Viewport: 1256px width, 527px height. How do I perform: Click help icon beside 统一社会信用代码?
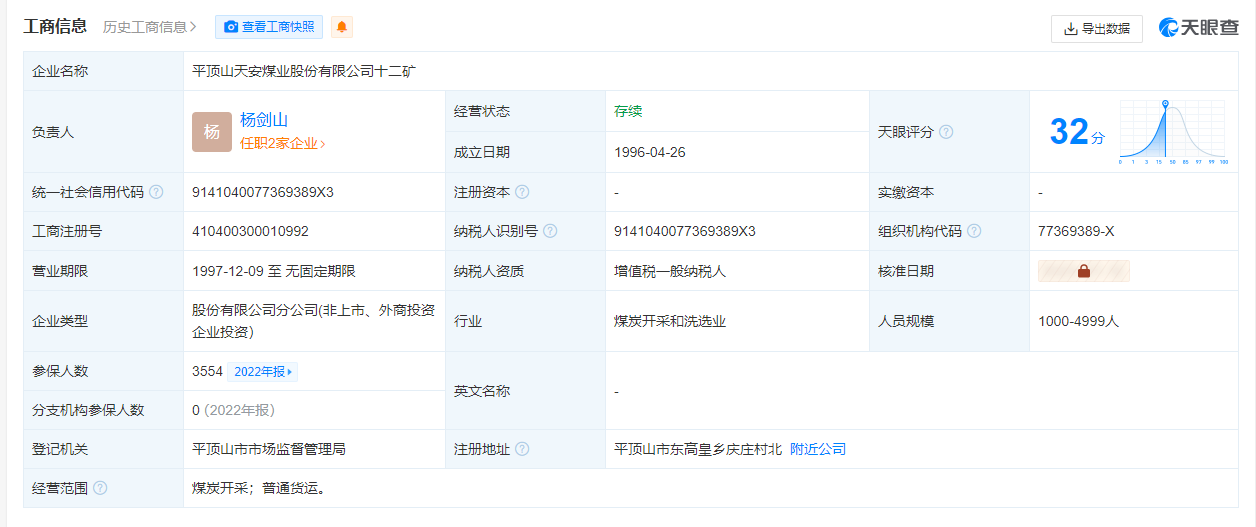click(x=156, y=192)
